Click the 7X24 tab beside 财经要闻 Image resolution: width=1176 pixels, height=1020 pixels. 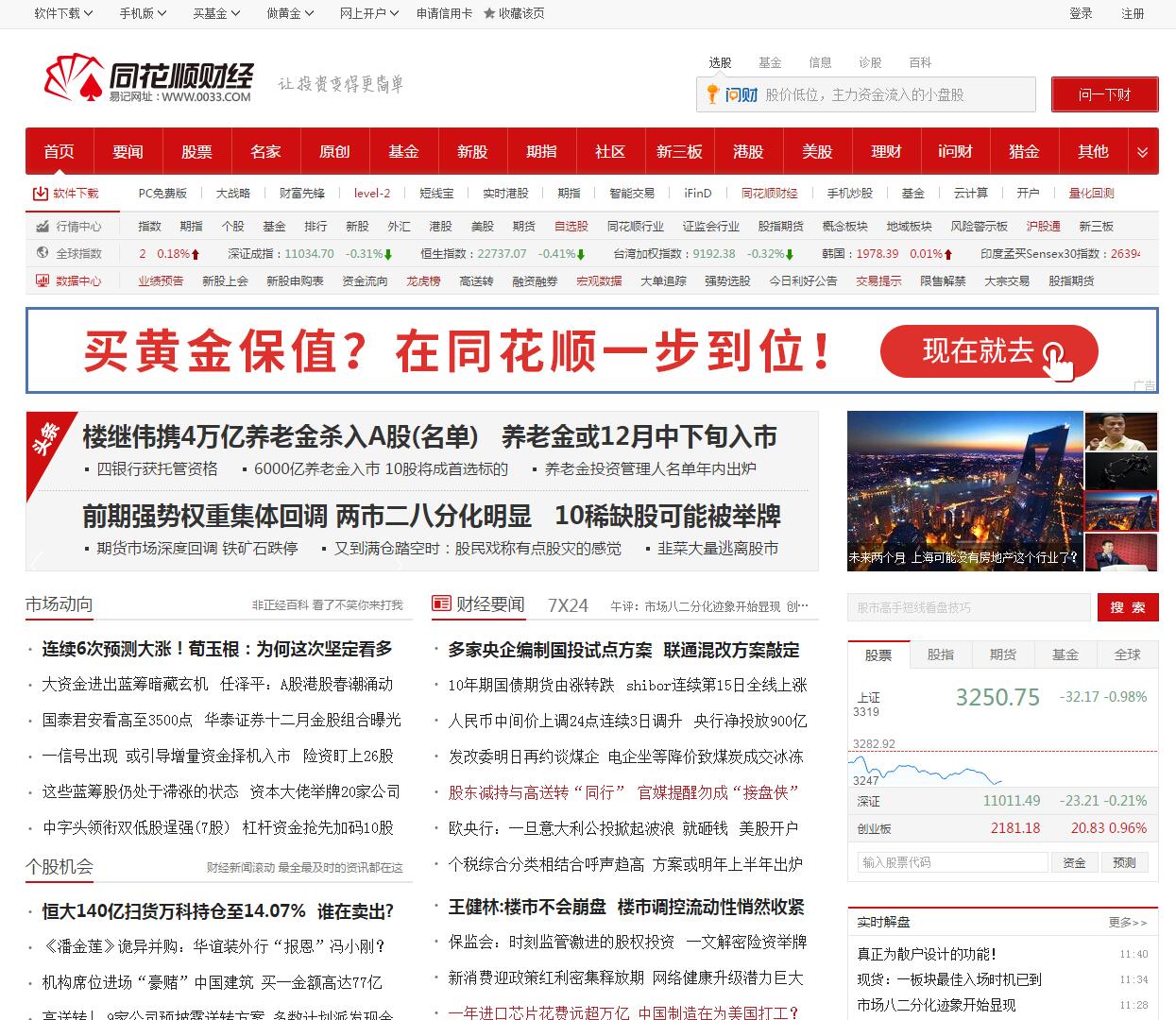[568, 605]
